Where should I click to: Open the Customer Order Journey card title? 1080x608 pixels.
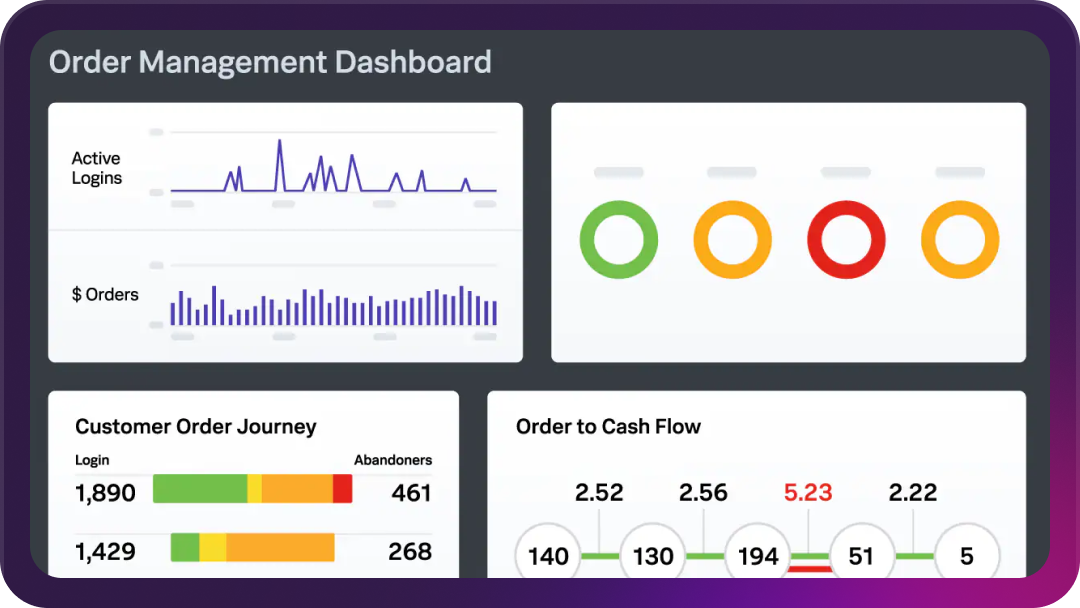click(195, 426)
